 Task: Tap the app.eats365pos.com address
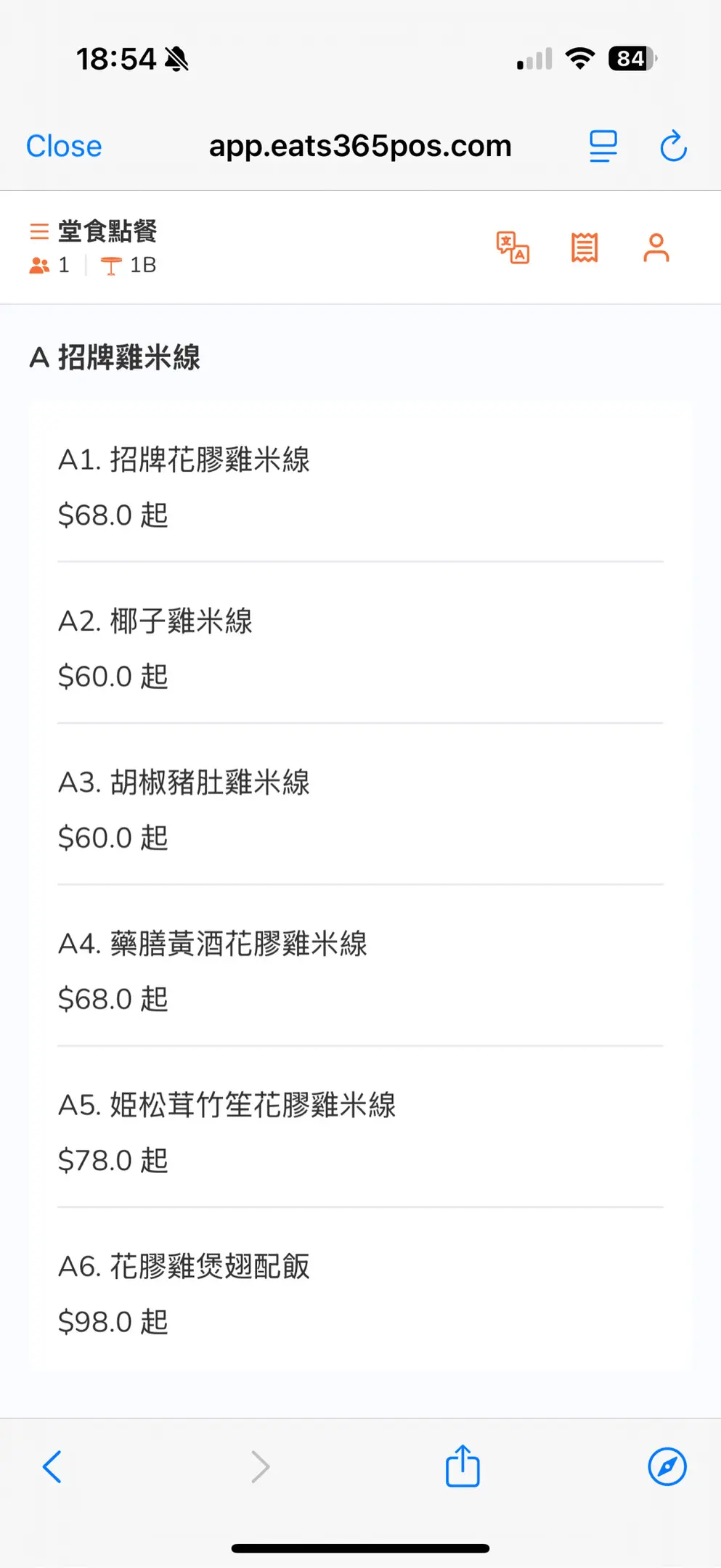click(360, 146)
